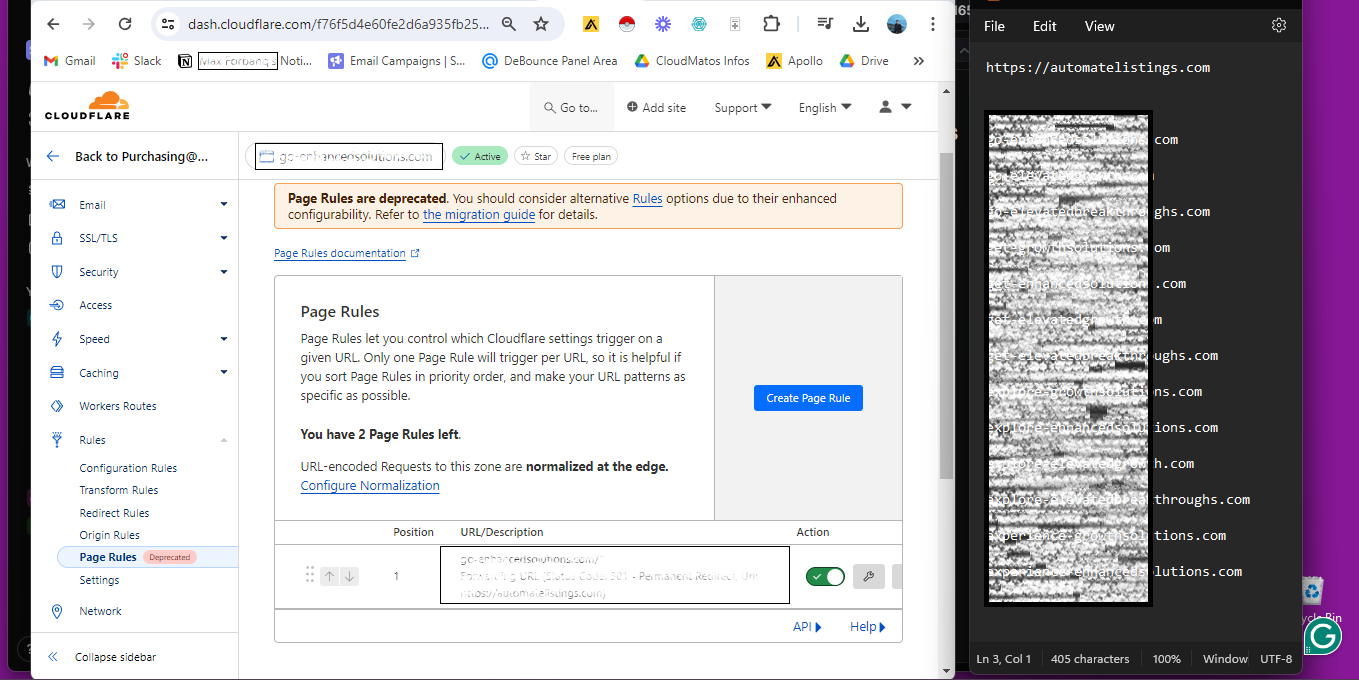
Task: Open Network in the sidebar
Action: coord(100,611)
